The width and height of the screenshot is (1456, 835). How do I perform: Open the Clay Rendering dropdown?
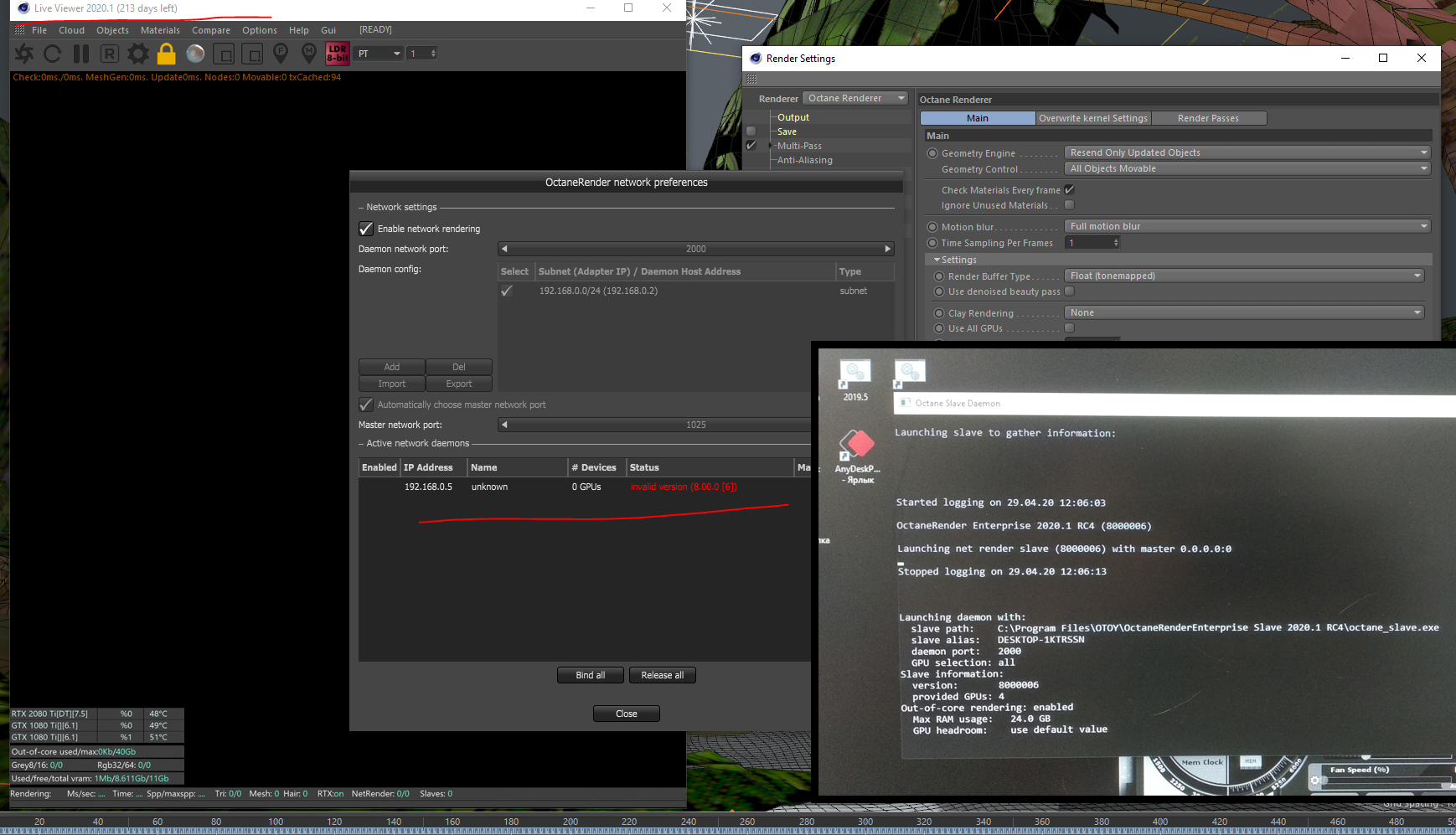tap(1244, 312)
